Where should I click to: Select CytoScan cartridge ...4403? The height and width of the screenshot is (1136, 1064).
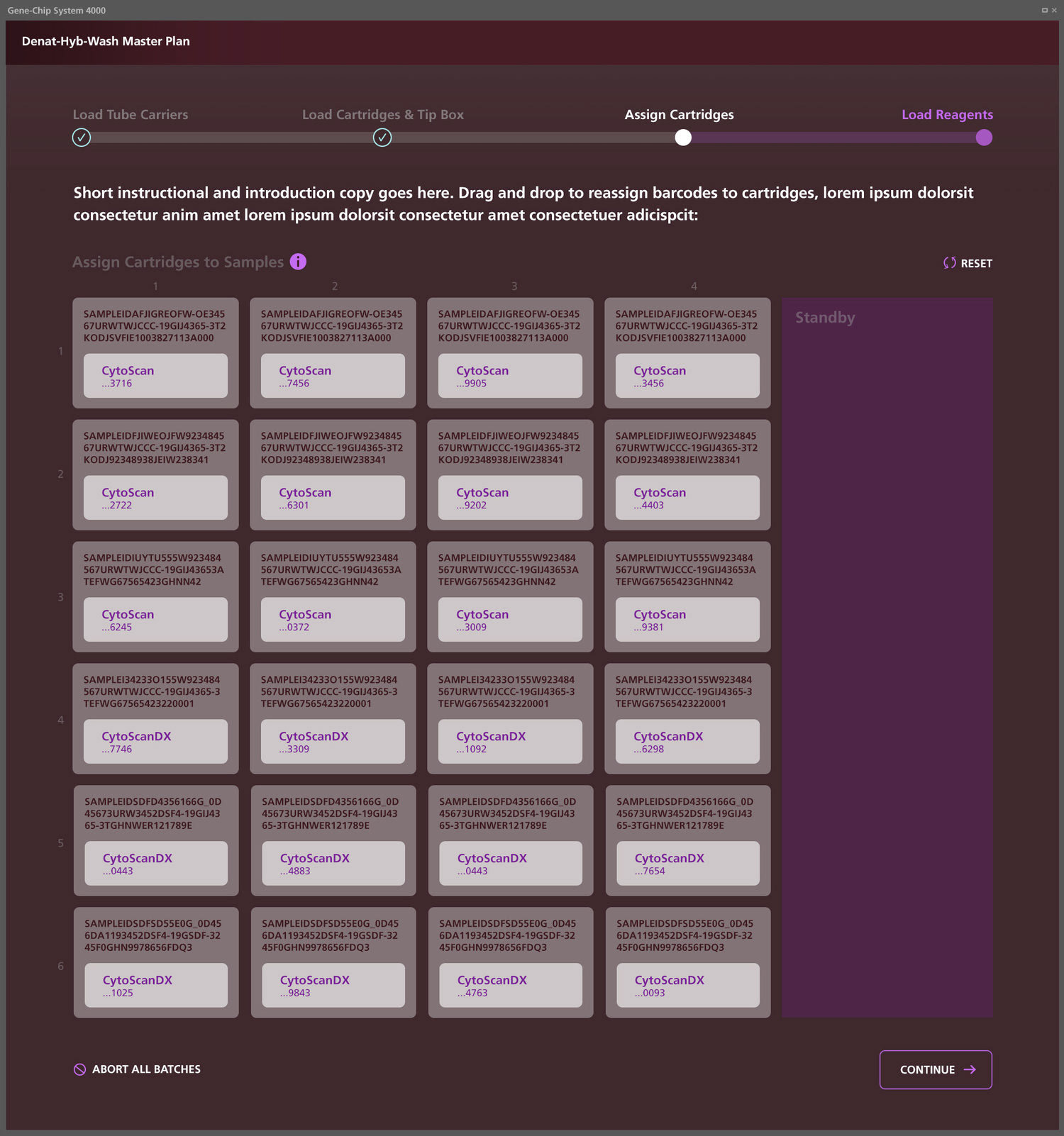tap(687, 498)
